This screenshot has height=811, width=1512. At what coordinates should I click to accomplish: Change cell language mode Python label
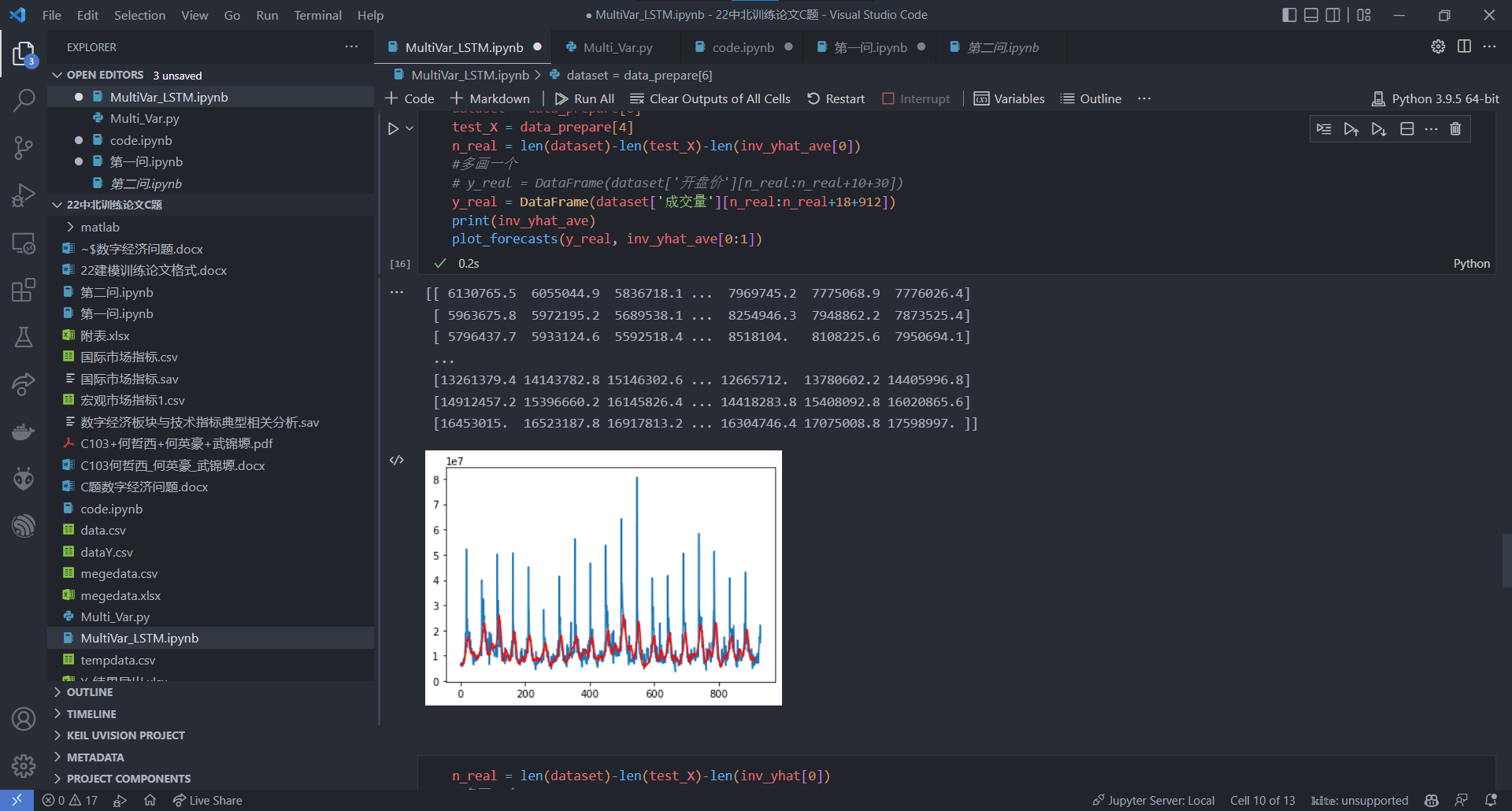(1471, 264)
